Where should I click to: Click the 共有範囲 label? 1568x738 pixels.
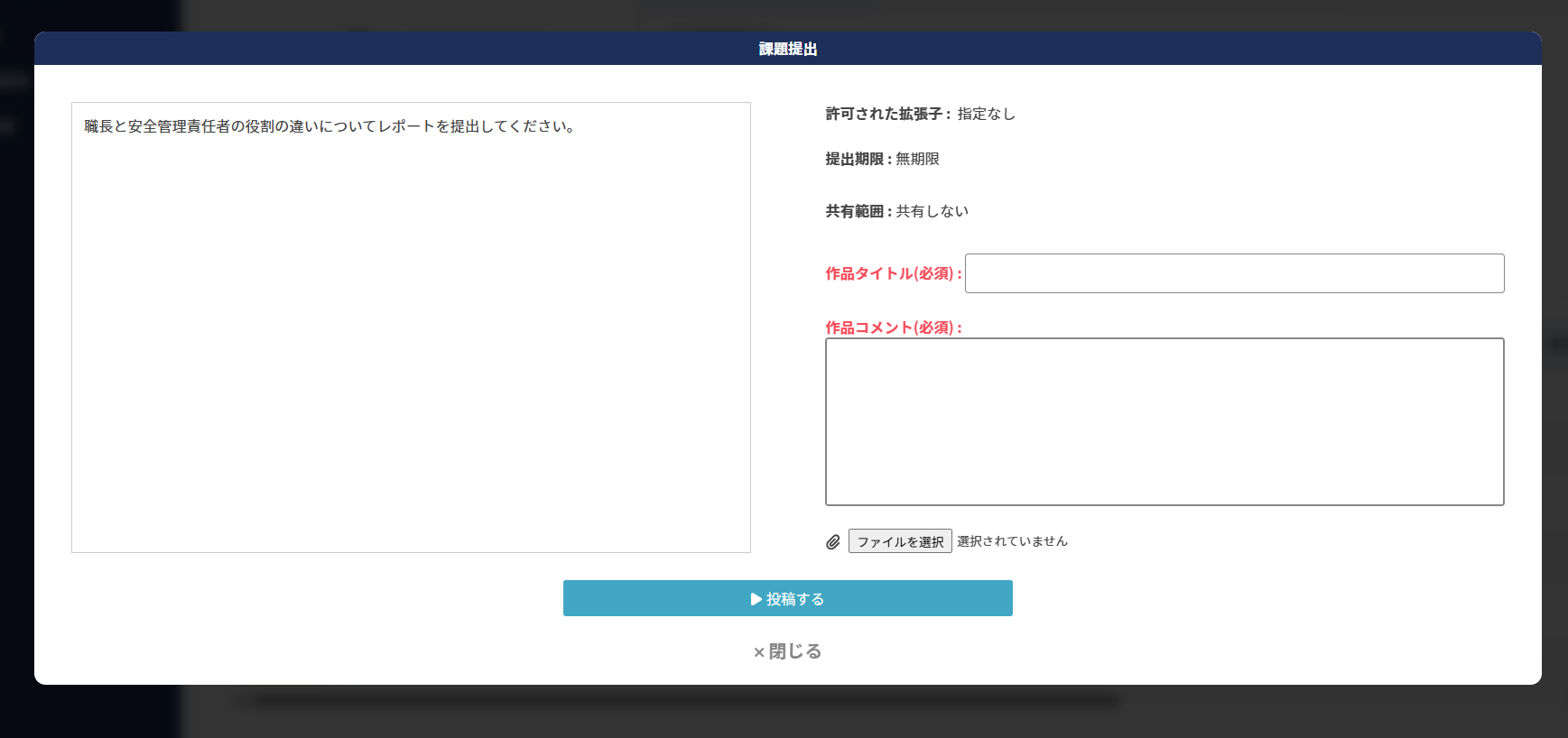click(x=858, y=211)
